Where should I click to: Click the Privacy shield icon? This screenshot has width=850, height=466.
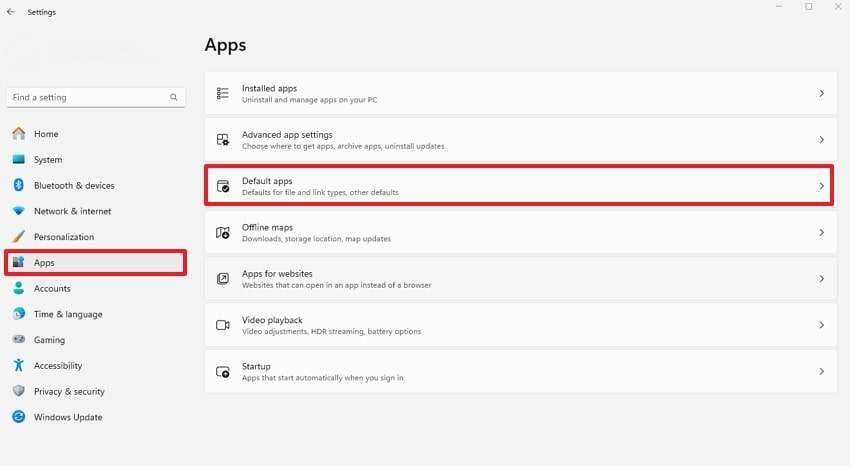19,391
